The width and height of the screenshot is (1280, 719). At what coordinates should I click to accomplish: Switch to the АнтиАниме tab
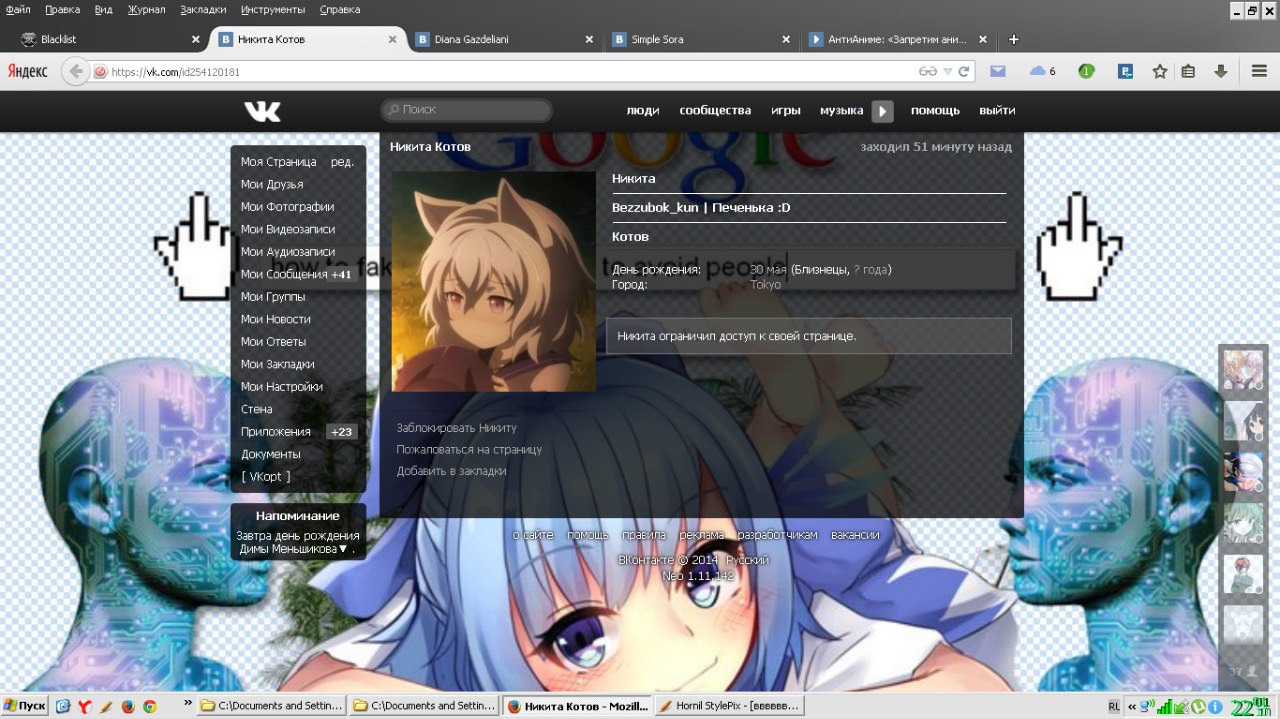898,40
